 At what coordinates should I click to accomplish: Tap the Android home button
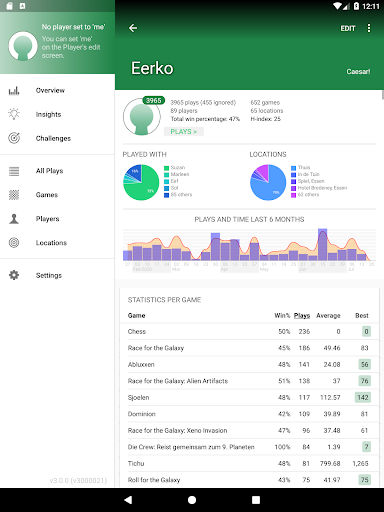[192, 500]
